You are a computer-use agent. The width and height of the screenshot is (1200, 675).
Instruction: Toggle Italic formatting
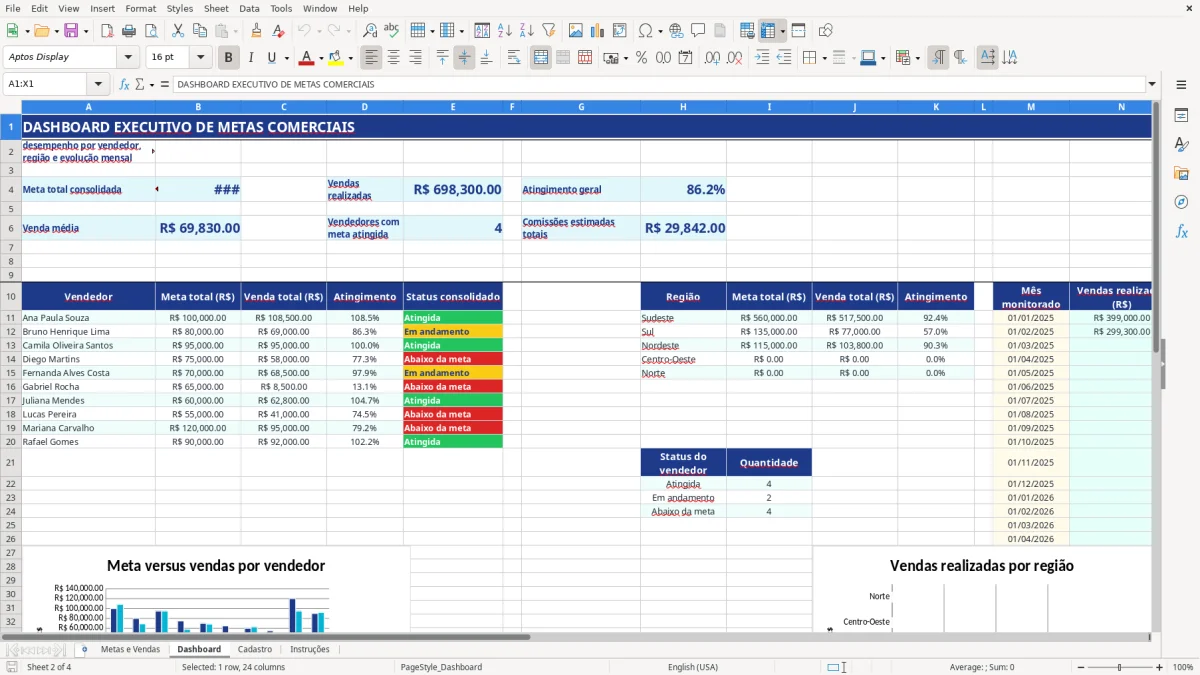click(x=250, y=58)
